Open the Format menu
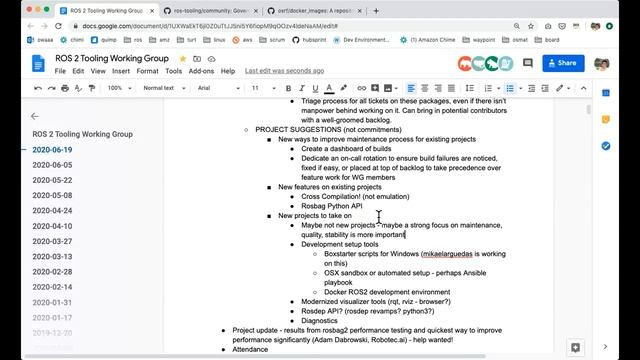This screenshot has height=360, width=640. tap(147, 71)
